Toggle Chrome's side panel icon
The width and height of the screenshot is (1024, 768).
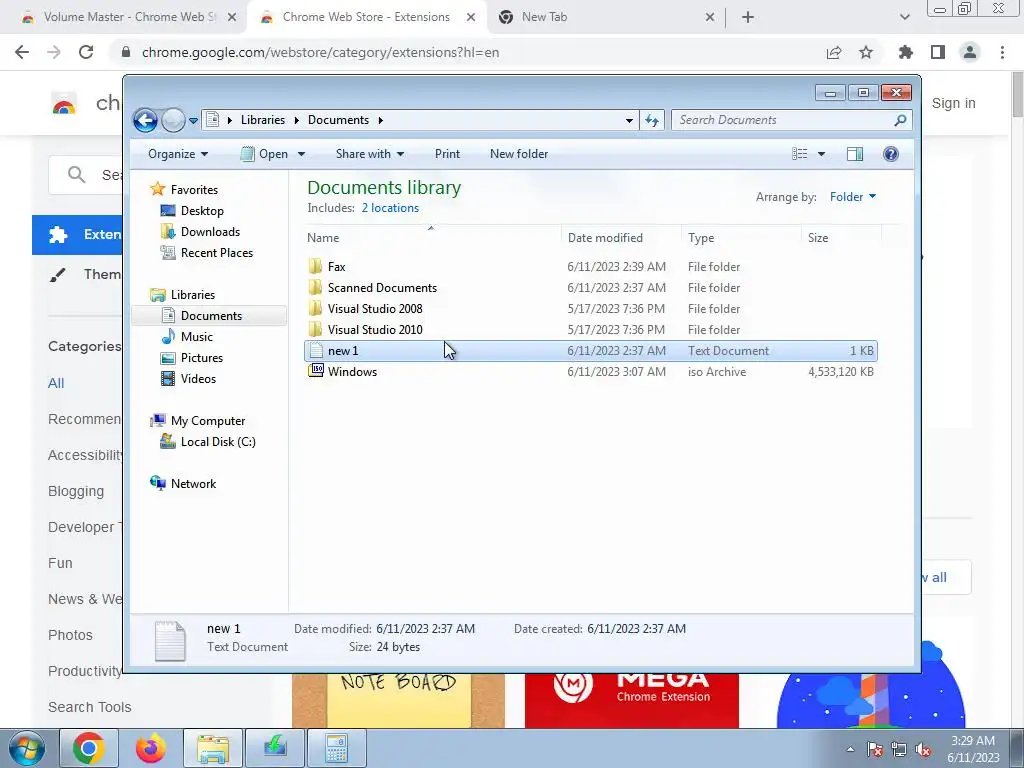[x=938, y=52]
